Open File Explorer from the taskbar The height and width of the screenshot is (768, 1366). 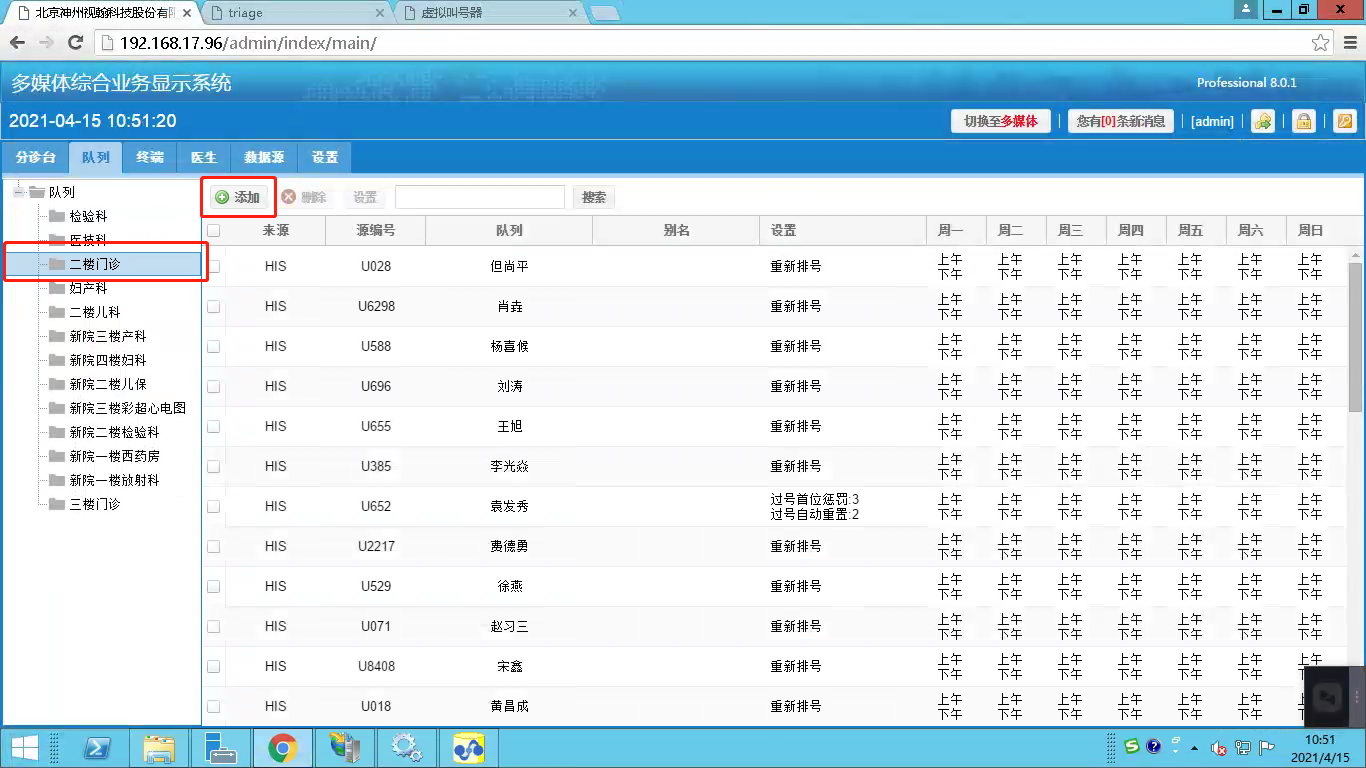point(160,748)
